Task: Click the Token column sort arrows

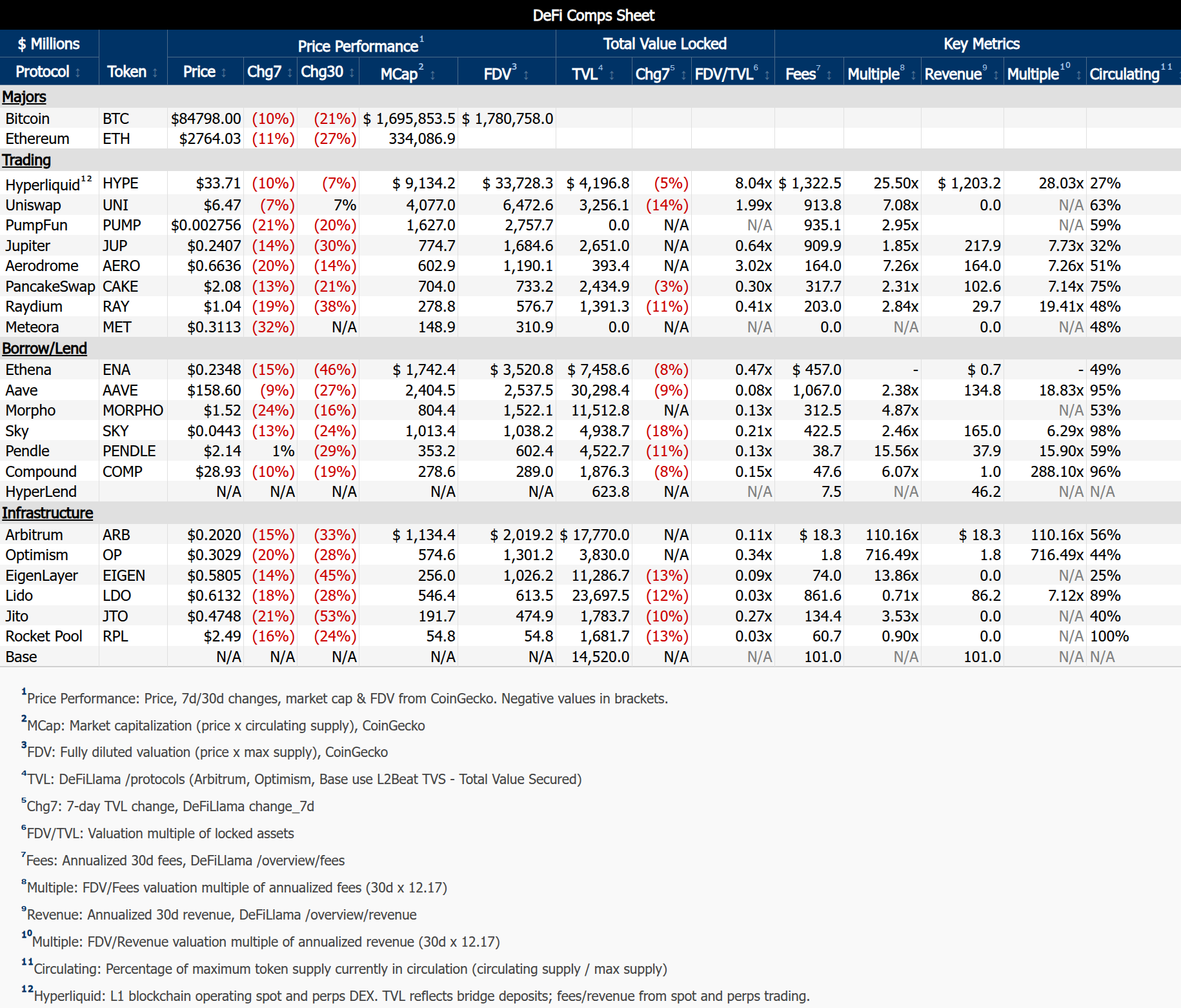Action: click(x=155, y=73)
